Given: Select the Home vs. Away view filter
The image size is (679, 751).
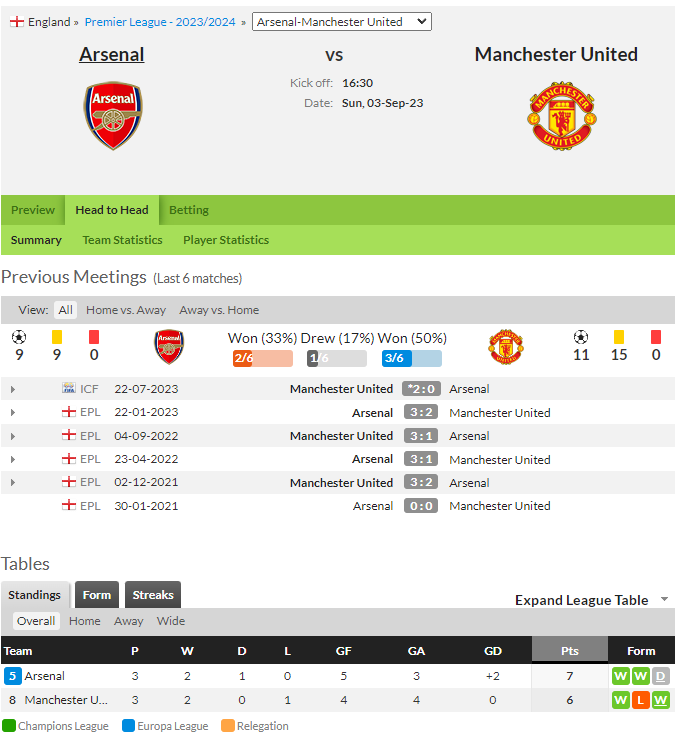Looking at the screenshot, I should (126, 310).
